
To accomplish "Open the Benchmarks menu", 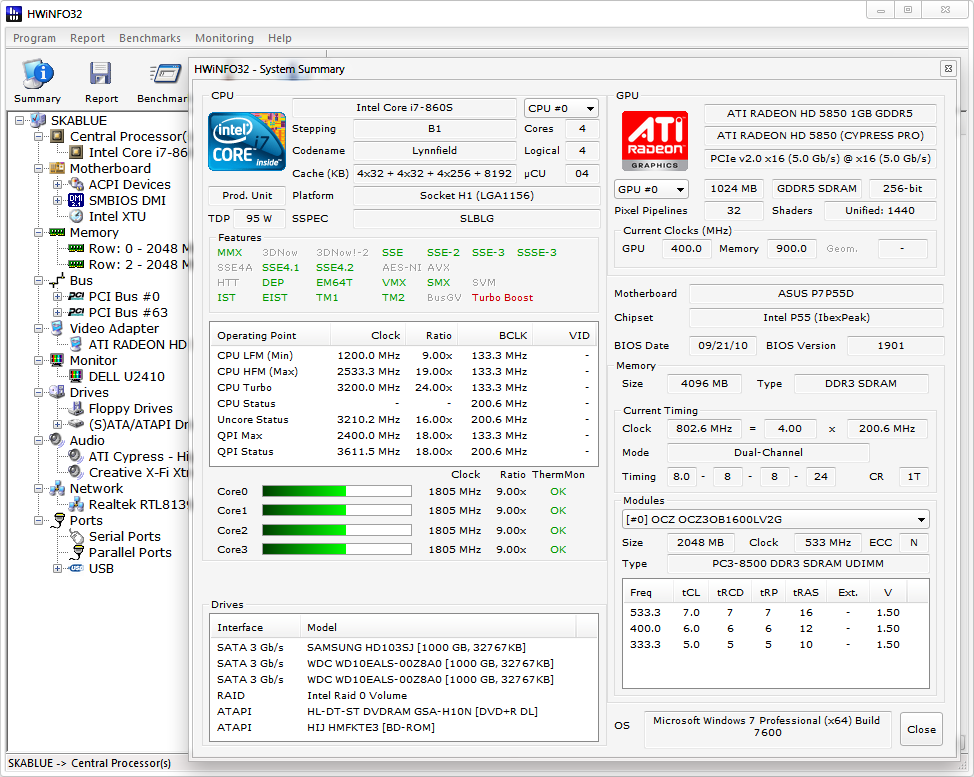I will coord(150,38).
